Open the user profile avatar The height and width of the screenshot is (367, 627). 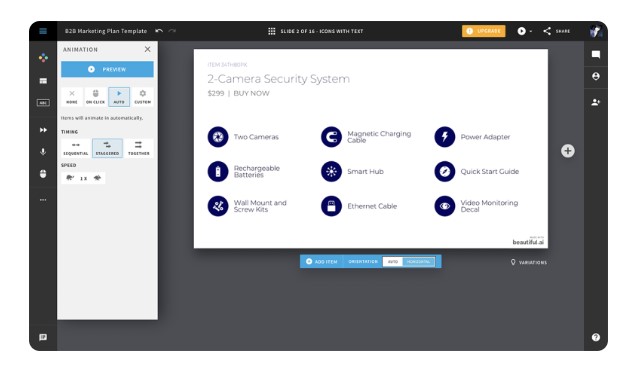(x=595, y=31)
